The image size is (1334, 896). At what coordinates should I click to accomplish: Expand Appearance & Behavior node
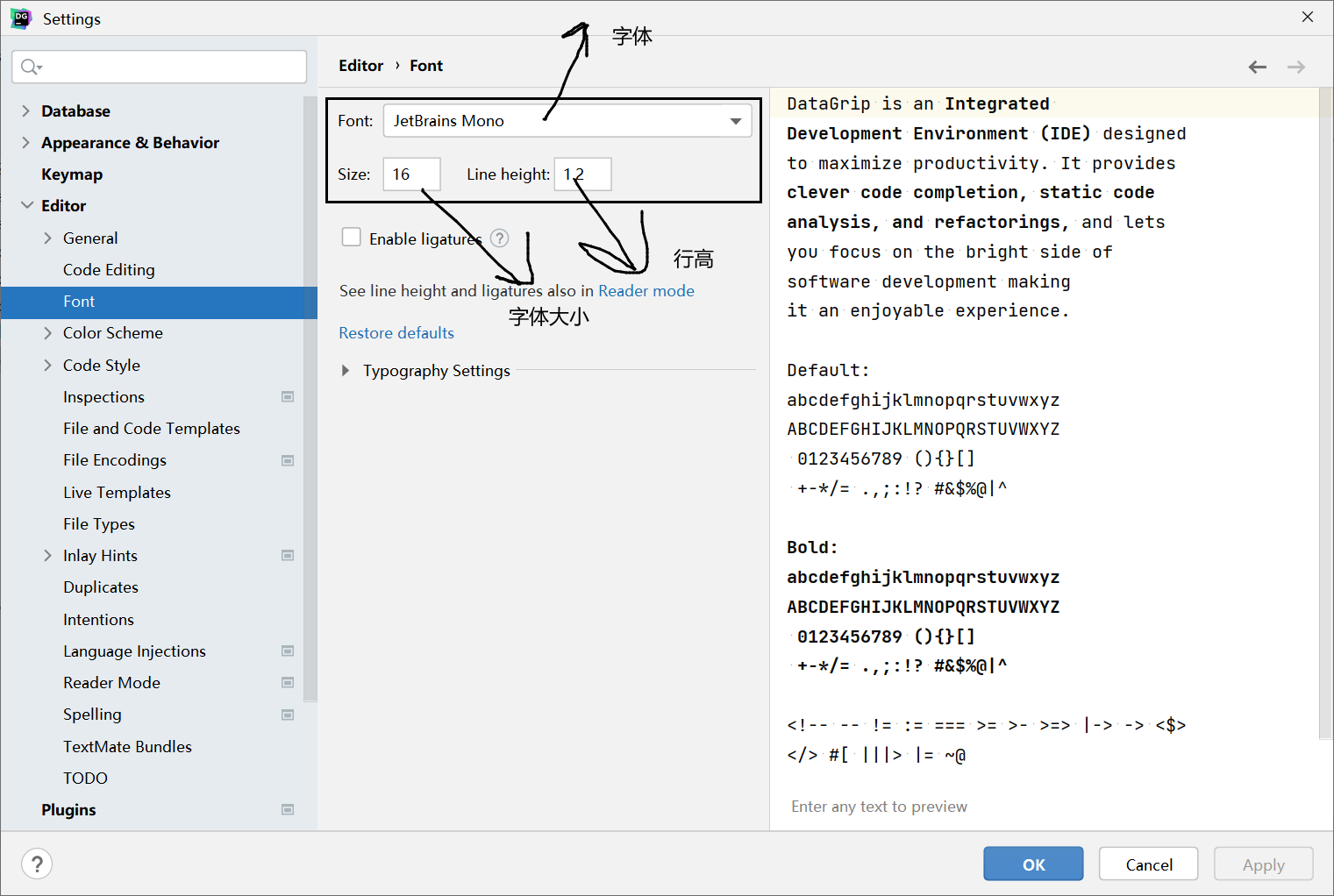coord(25,143)
